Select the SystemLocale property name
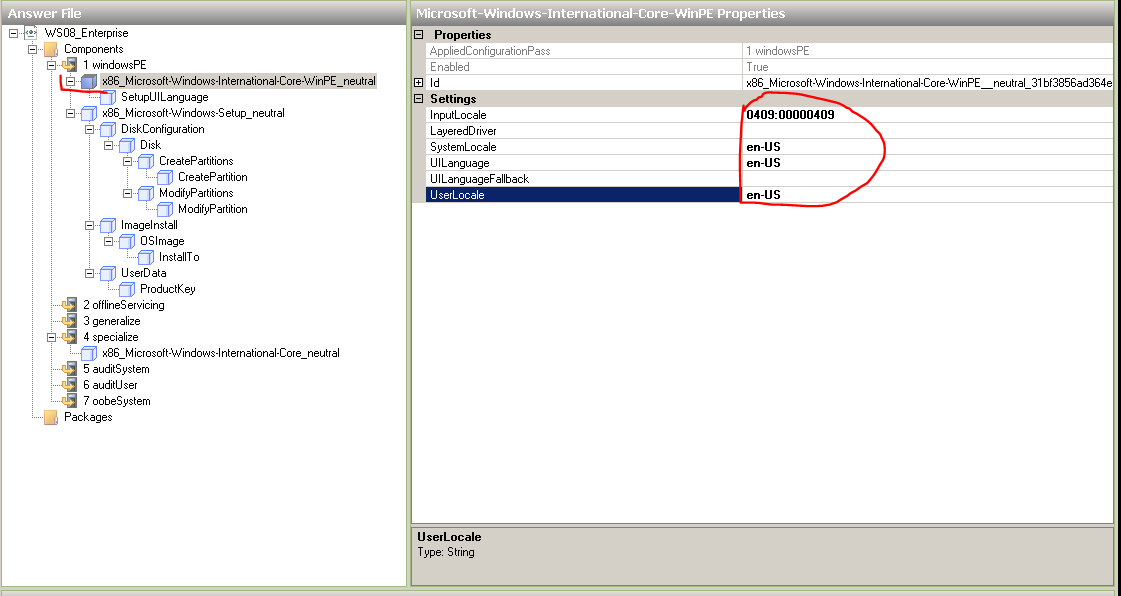This screenshot has height=596, width=1121. (463, 147)
